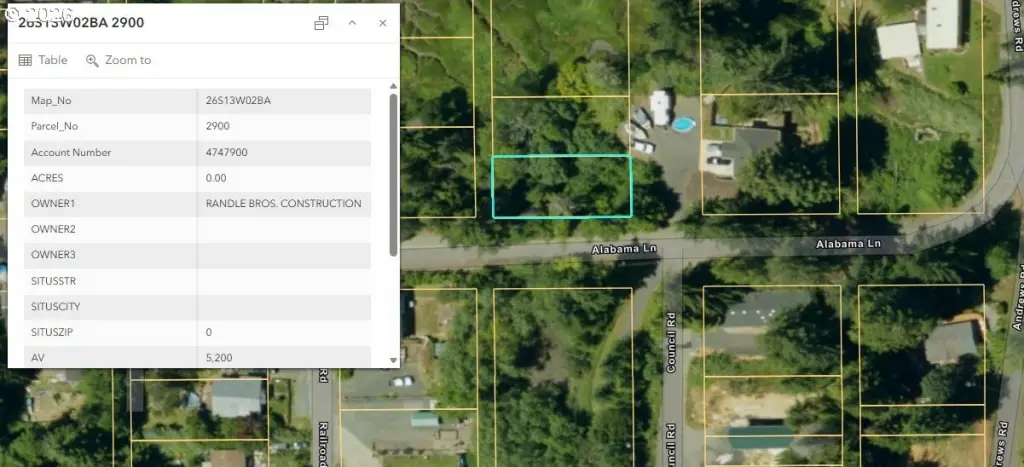The width and height of the screenshot is (1024, 467).
Task: Click the popup scrollbar up arrow
Action: [393, 86]
